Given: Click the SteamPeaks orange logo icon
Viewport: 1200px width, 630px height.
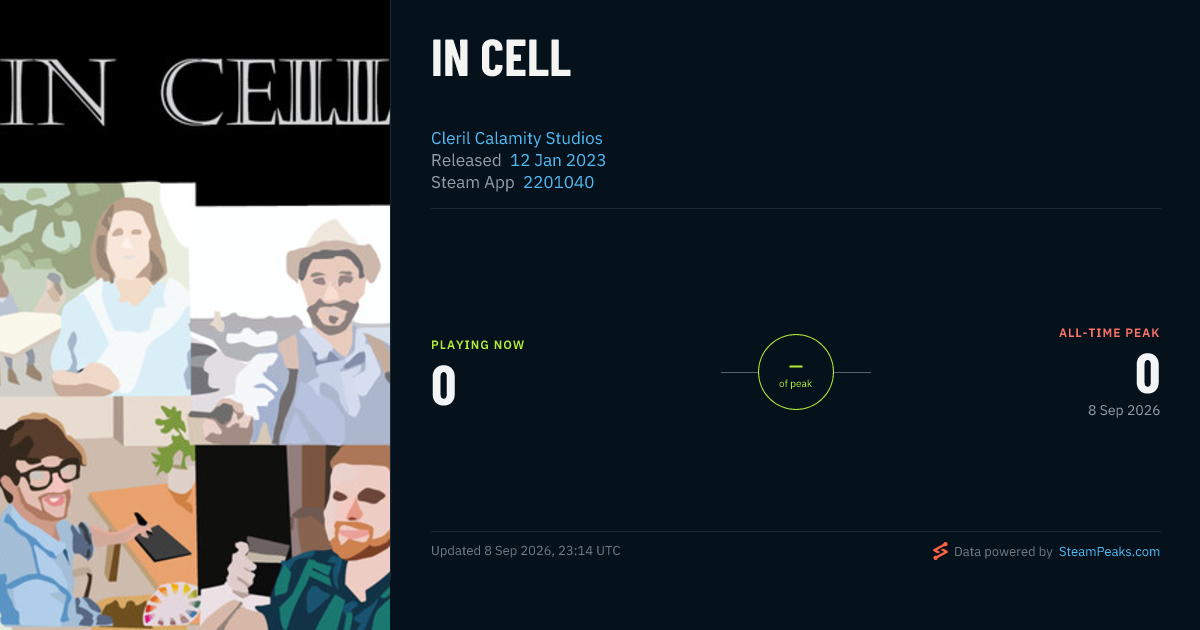Looking at the screenshot, I should click(940, 551).
